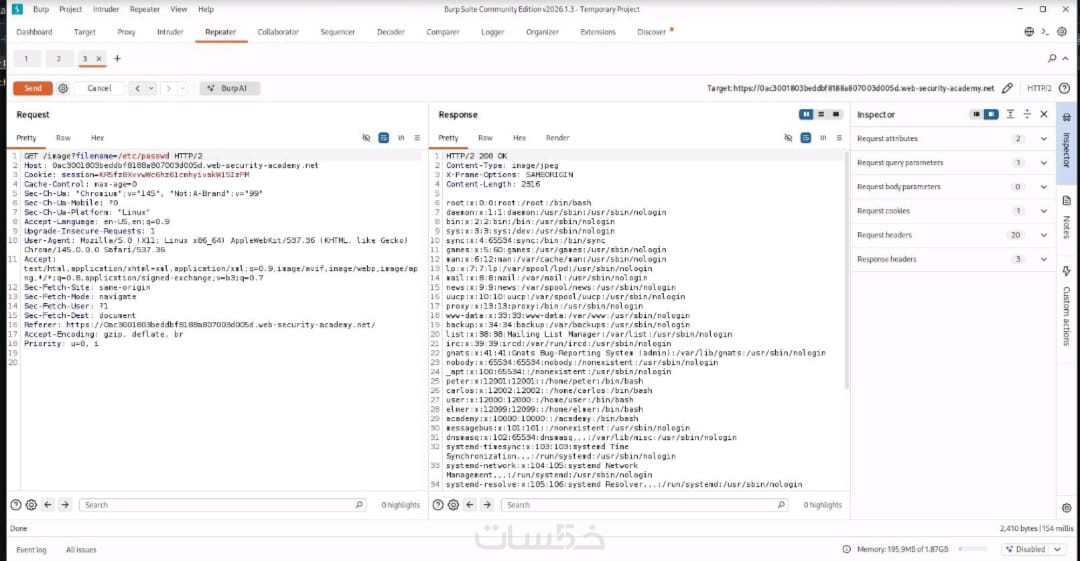
Task: Toggle request body-only view icon
Action: (384, 138)
